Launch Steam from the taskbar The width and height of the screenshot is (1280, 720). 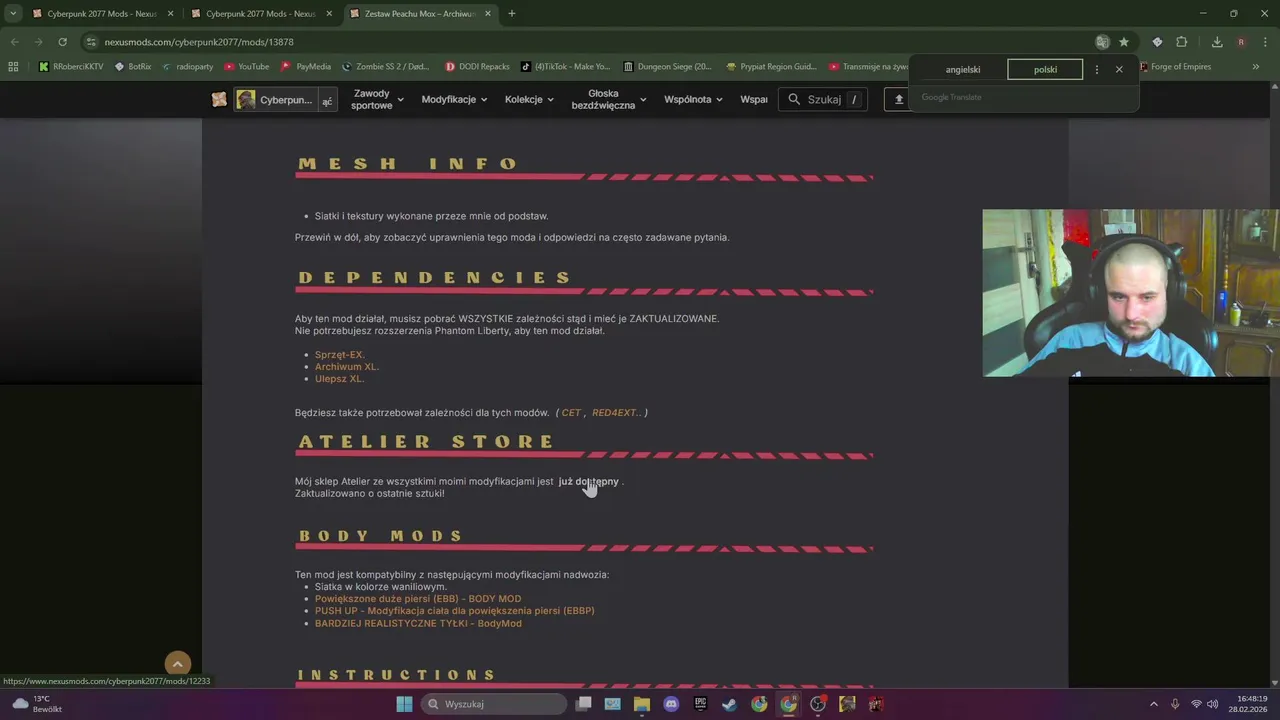[729, 704]
